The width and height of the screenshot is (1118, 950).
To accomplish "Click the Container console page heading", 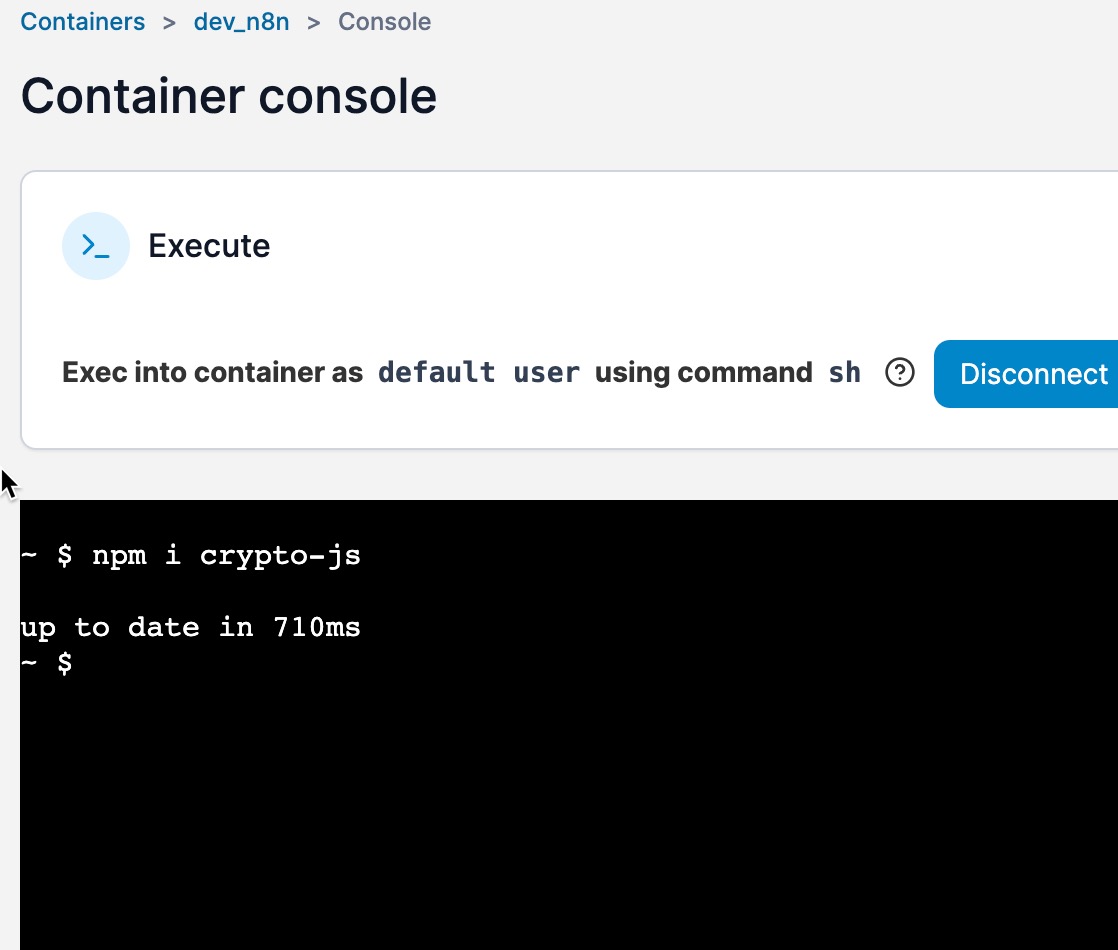I will tap(228, 96).
